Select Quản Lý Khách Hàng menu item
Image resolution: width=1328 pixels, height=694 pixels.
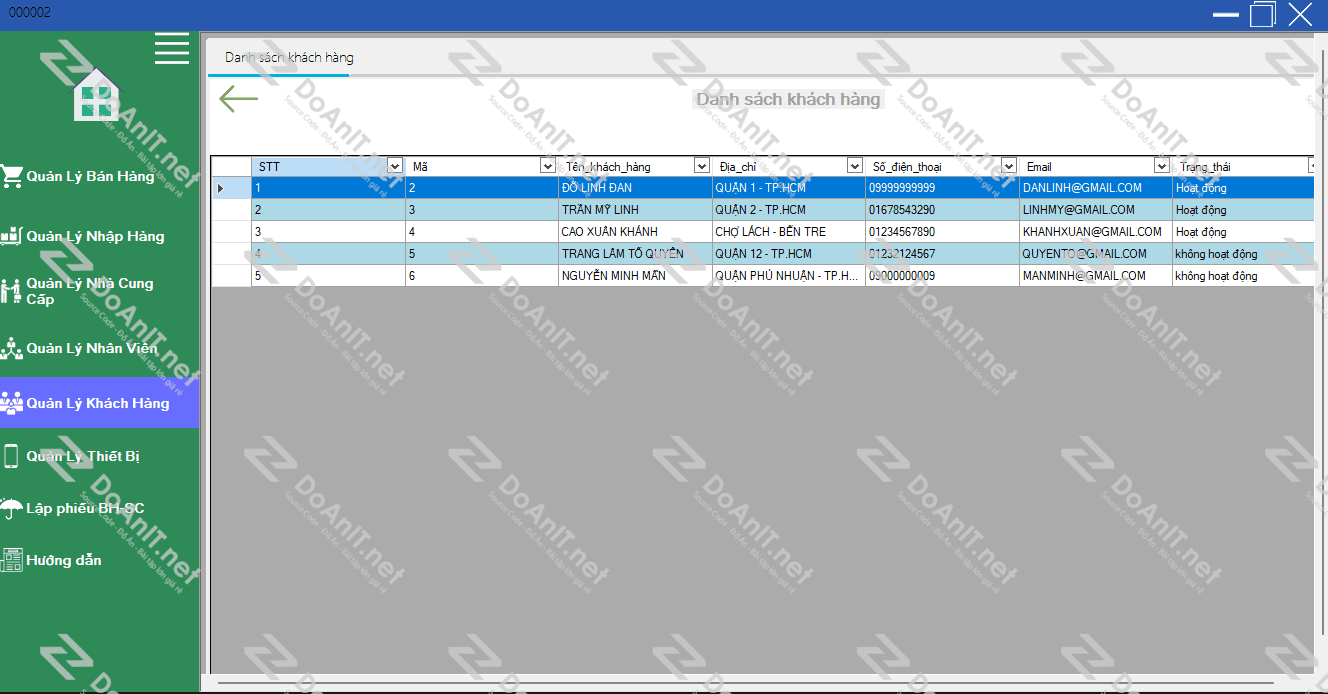pos(100,403)
